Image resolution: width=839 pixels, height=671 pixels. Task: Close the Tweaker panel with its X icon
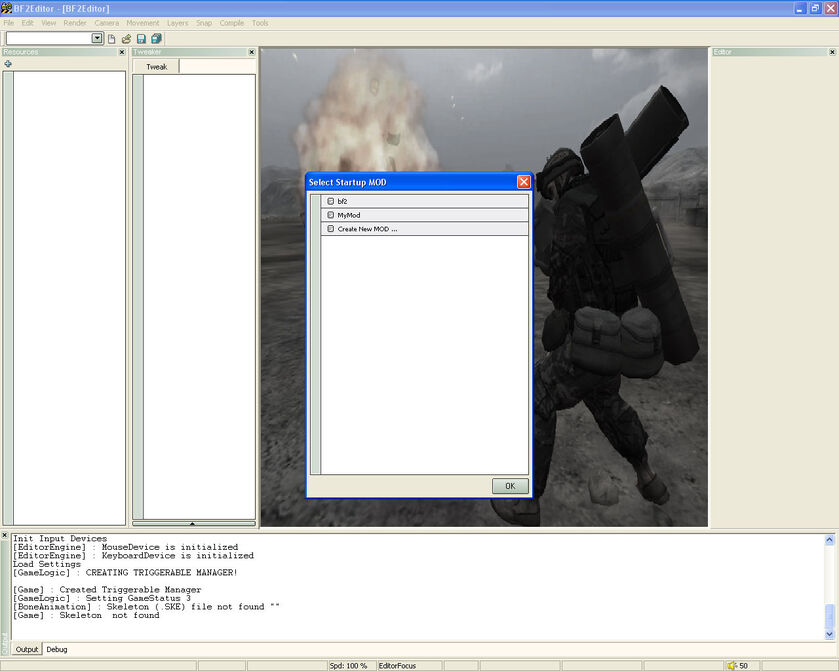click(x=250, y=52)
